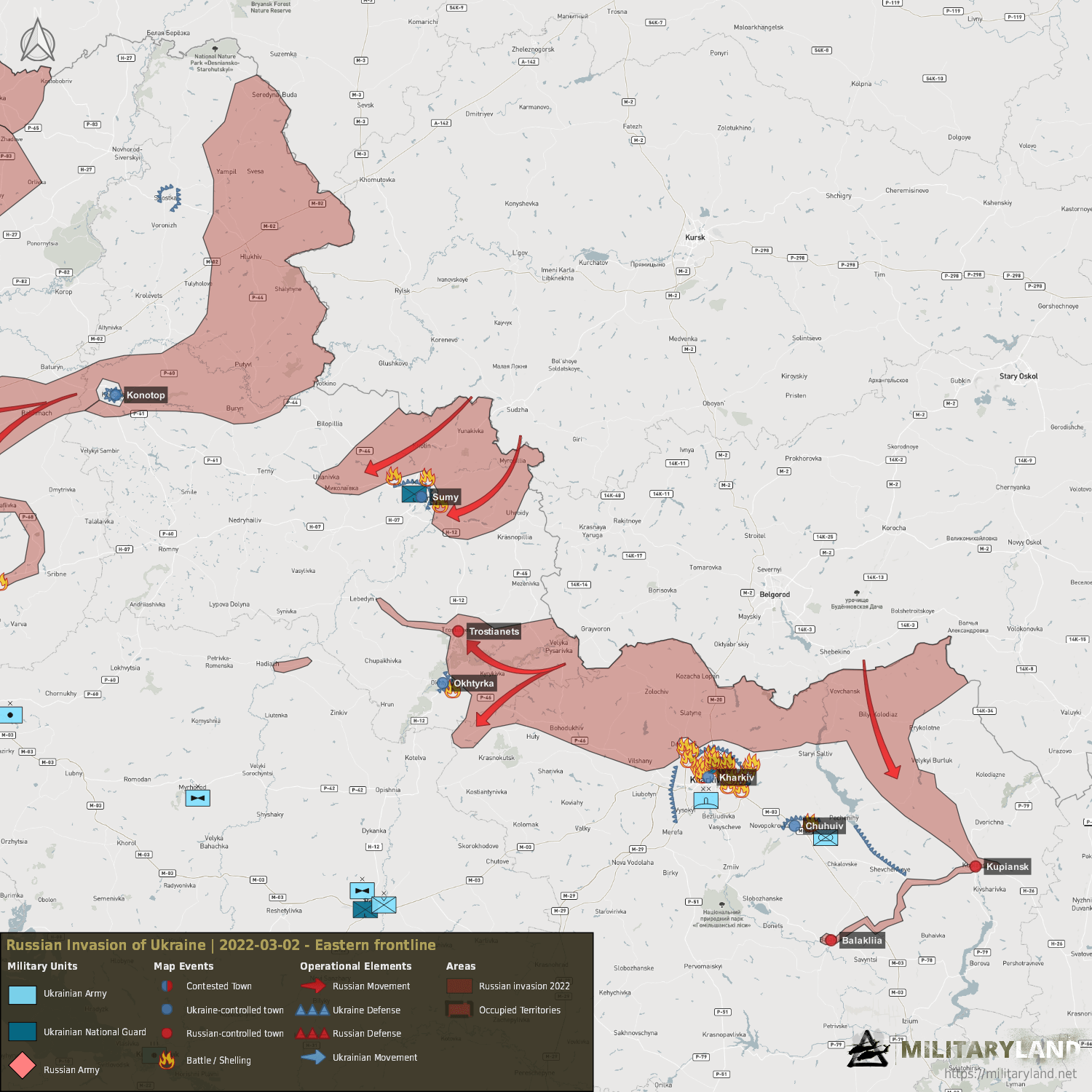The image size is (1092, 1092).
Task: Click the Russian invasion 2022 area swatch
Action: [x=459, y=986]
